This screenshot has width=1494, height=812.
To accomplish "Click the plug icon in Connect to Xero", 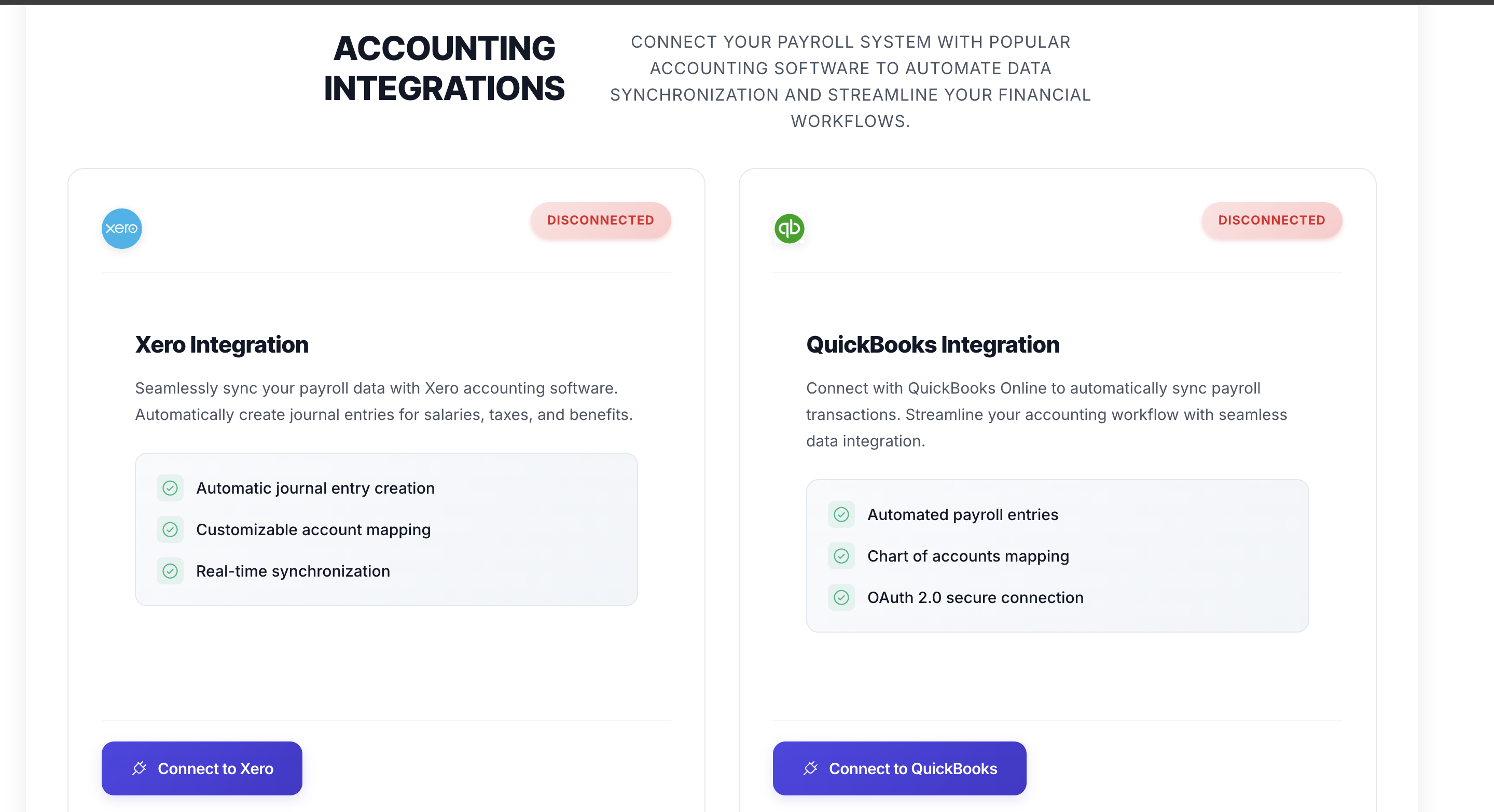I will click(139, 768).
